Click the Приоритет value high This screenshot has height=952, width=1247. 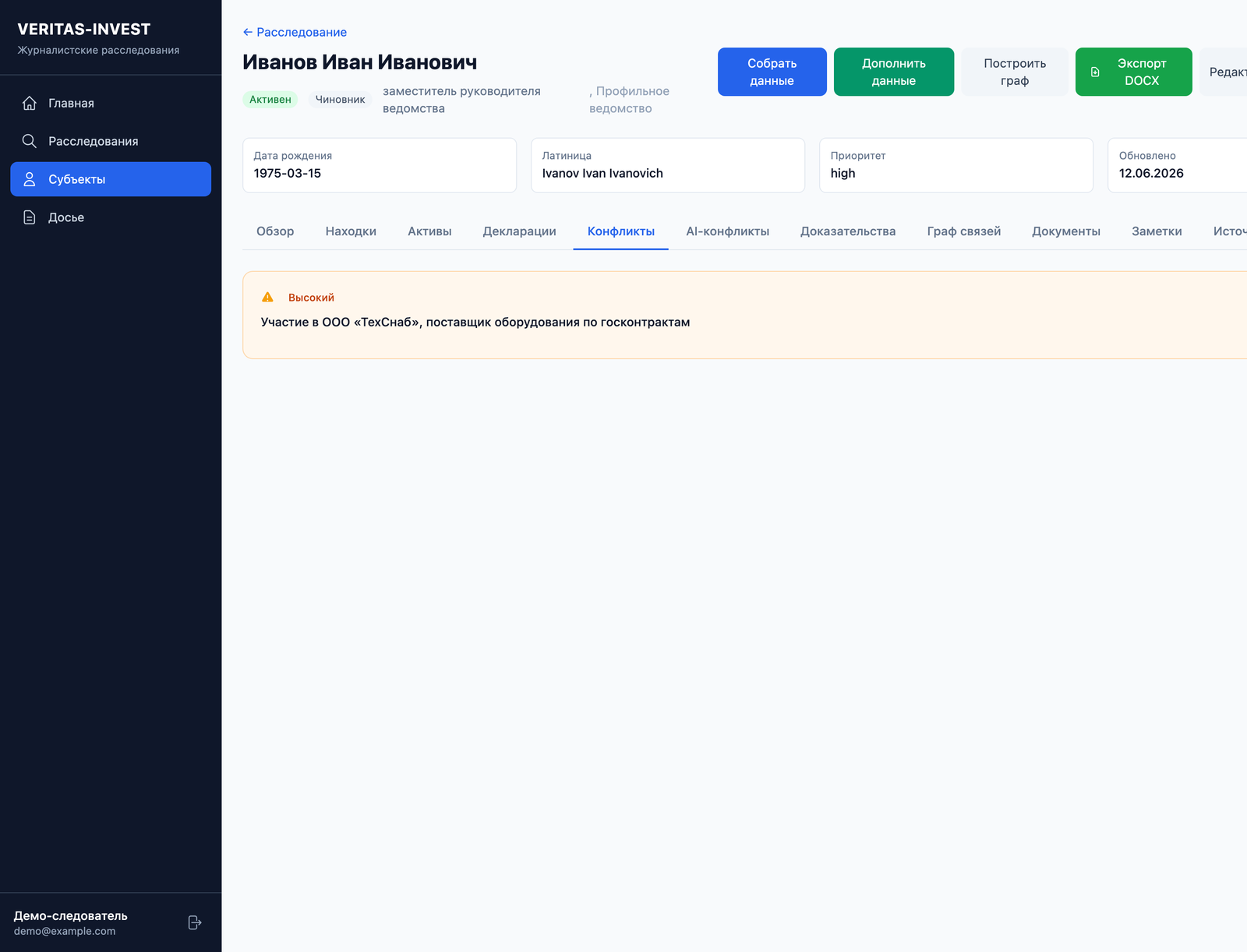tap(843, 173)
